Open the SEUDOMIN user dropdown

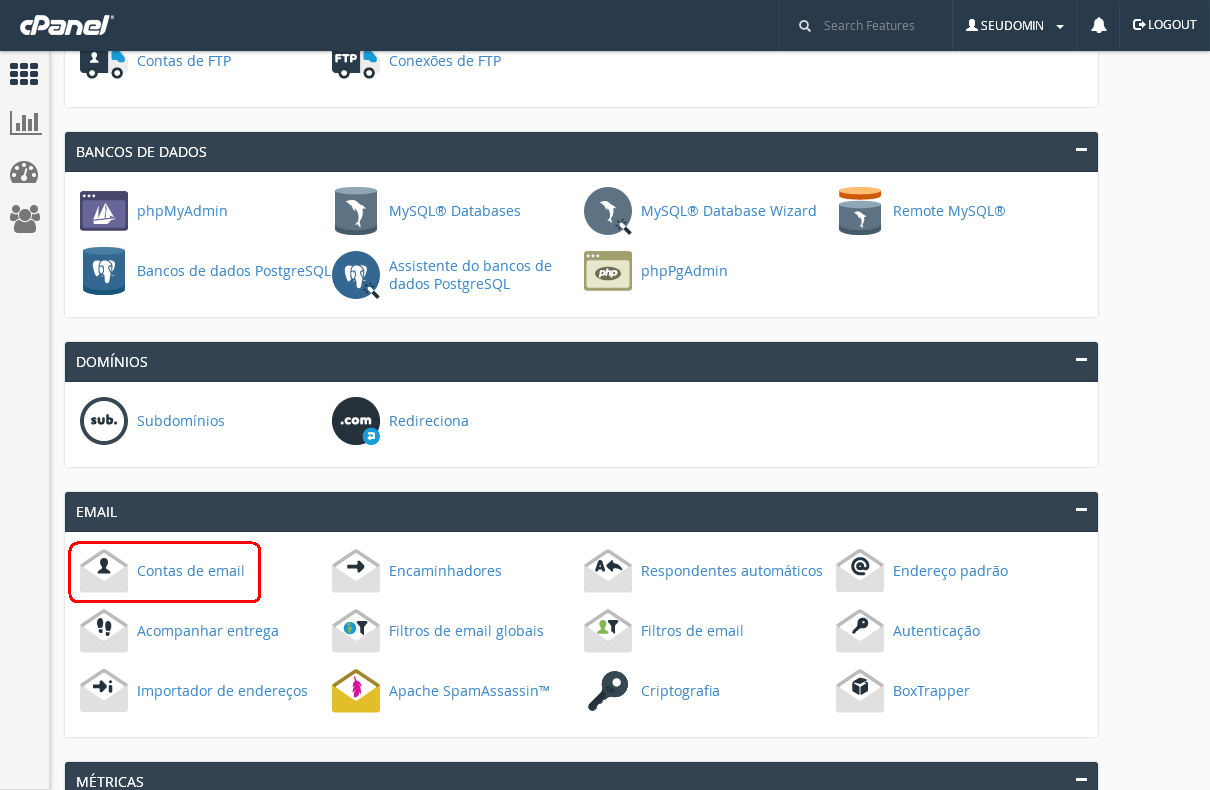coord(1015,26)
